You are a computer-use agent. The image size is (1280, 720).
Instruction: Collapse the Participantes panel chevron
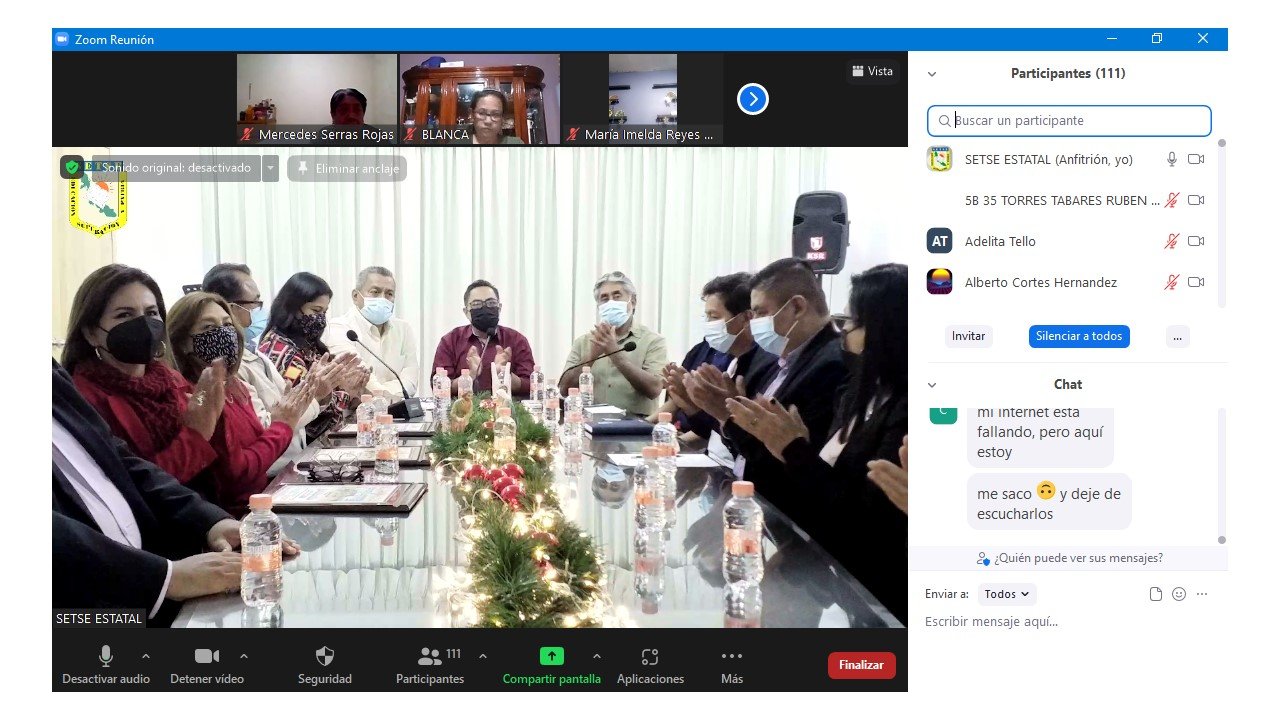click(932, 74)
